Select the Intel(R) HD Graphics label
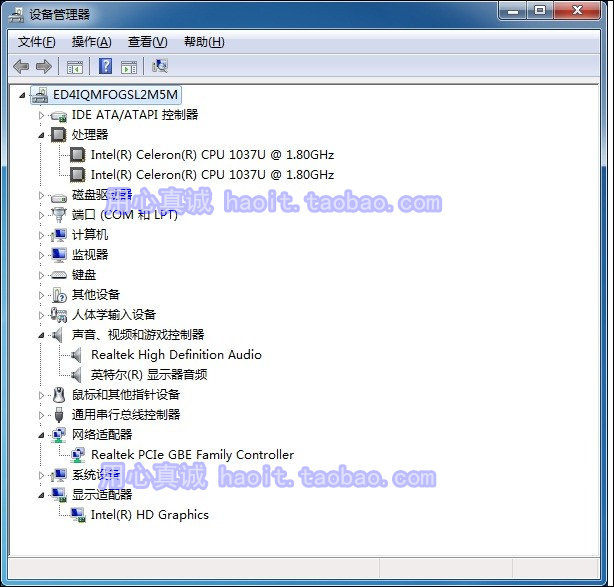The image size is (614, 587). click(150, 515)
